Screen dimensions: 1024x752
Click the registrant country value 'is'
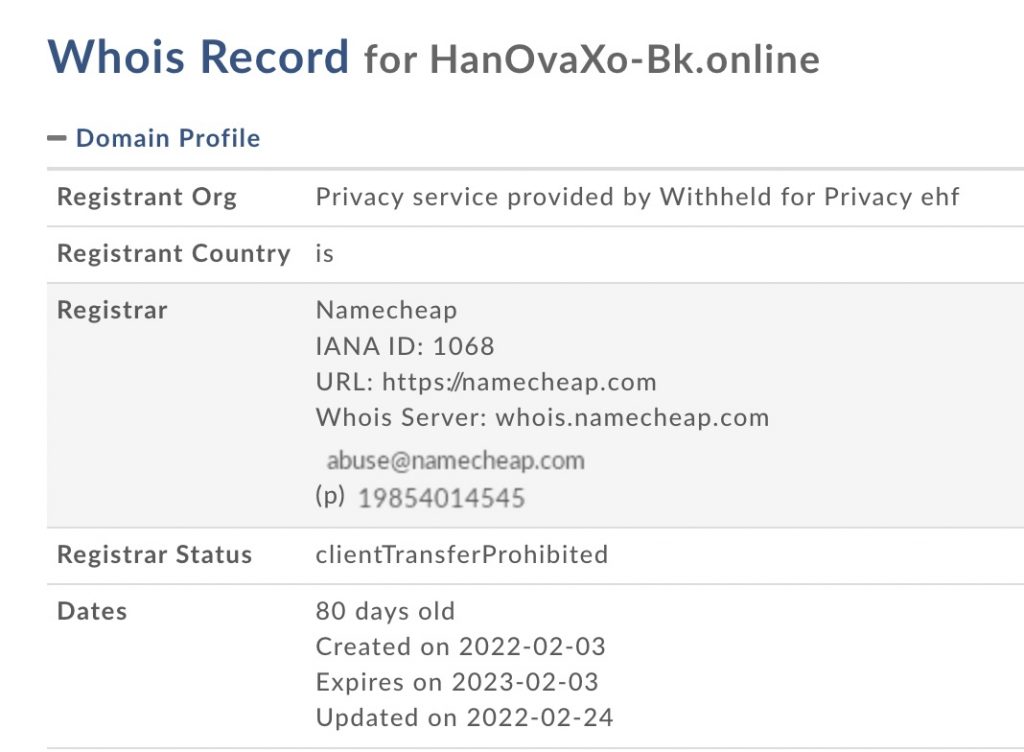[325, 254]
